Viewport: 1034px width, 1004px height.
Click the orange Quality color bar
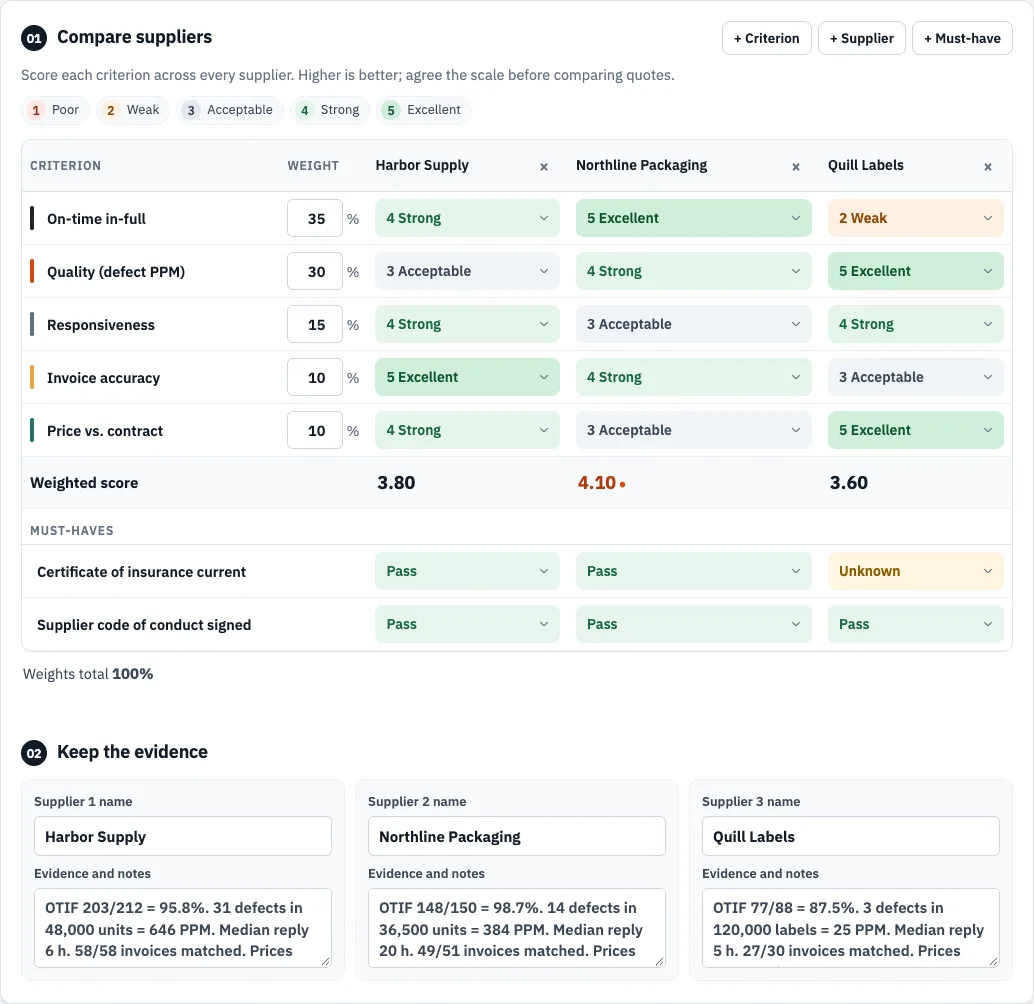(32, 271)
